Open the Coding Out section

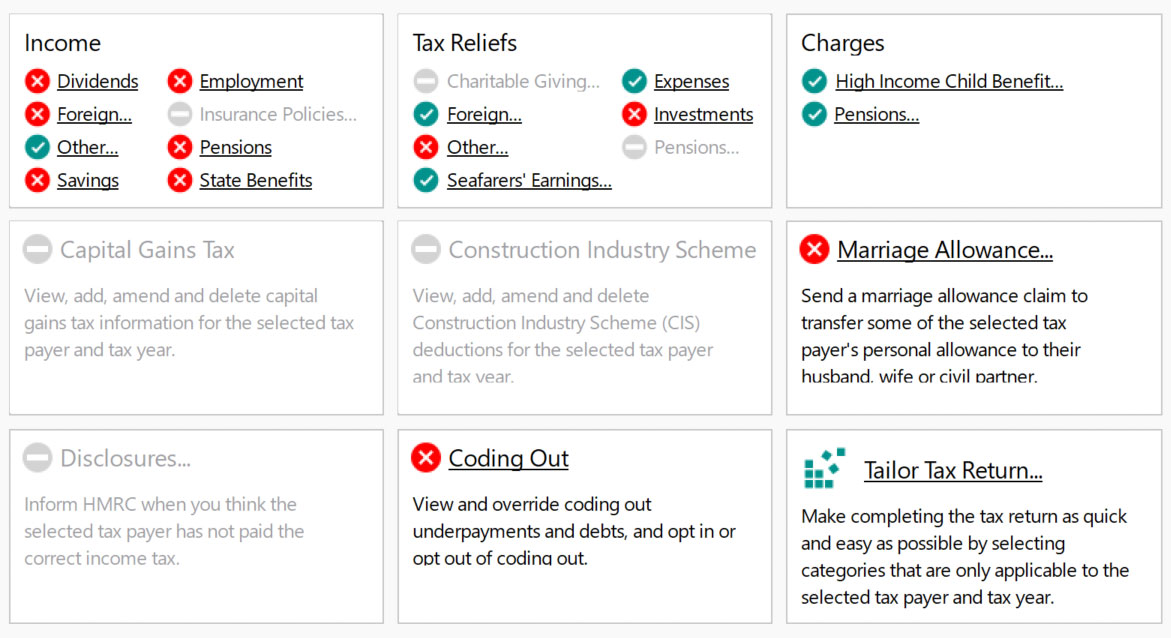click(508, 458)
